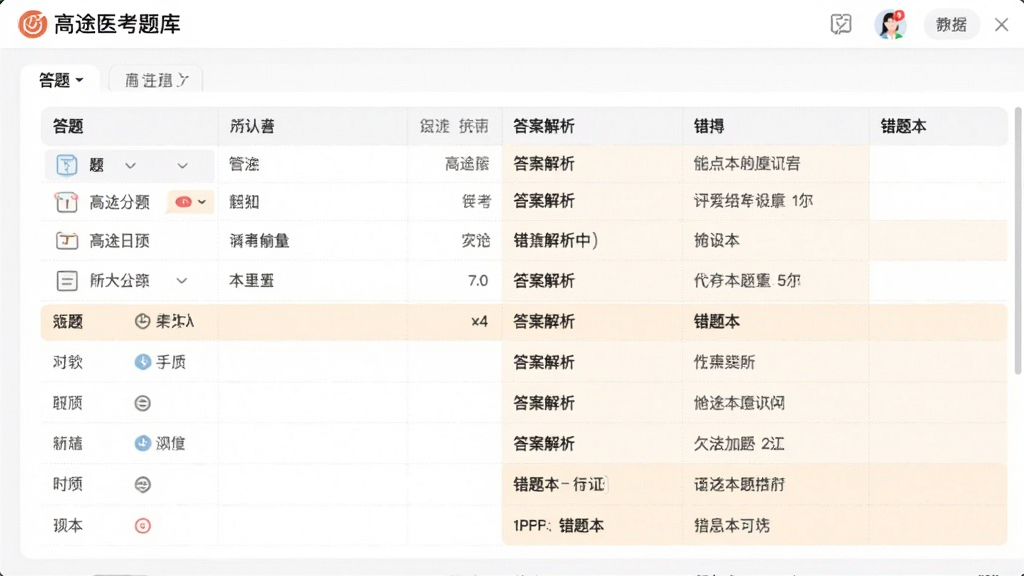Open the 答题 dropdown tab
This screenshot has height=576, width=1024.
coord(61,80)
